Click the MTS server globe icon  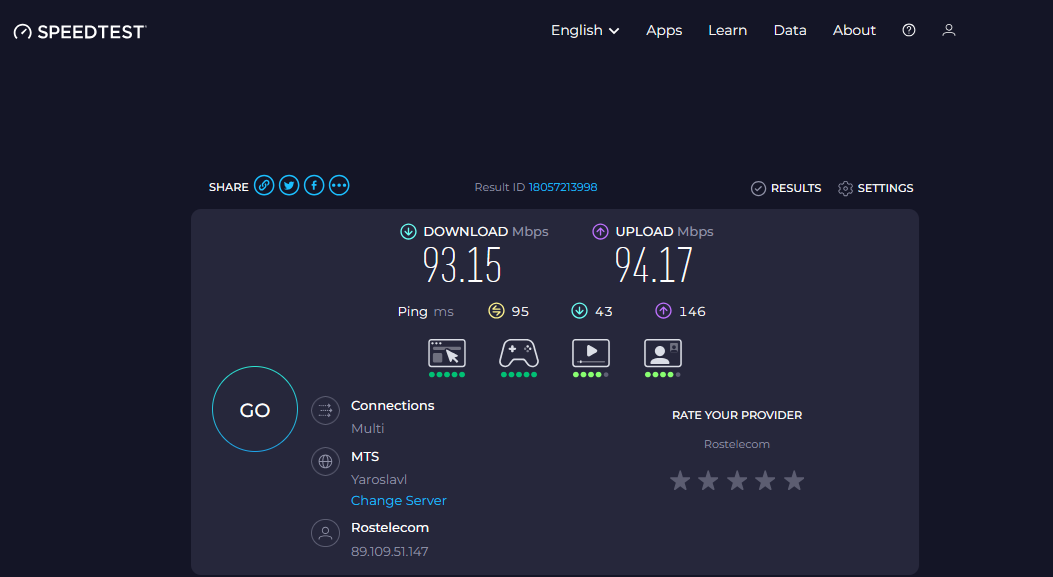coord(326,461)
